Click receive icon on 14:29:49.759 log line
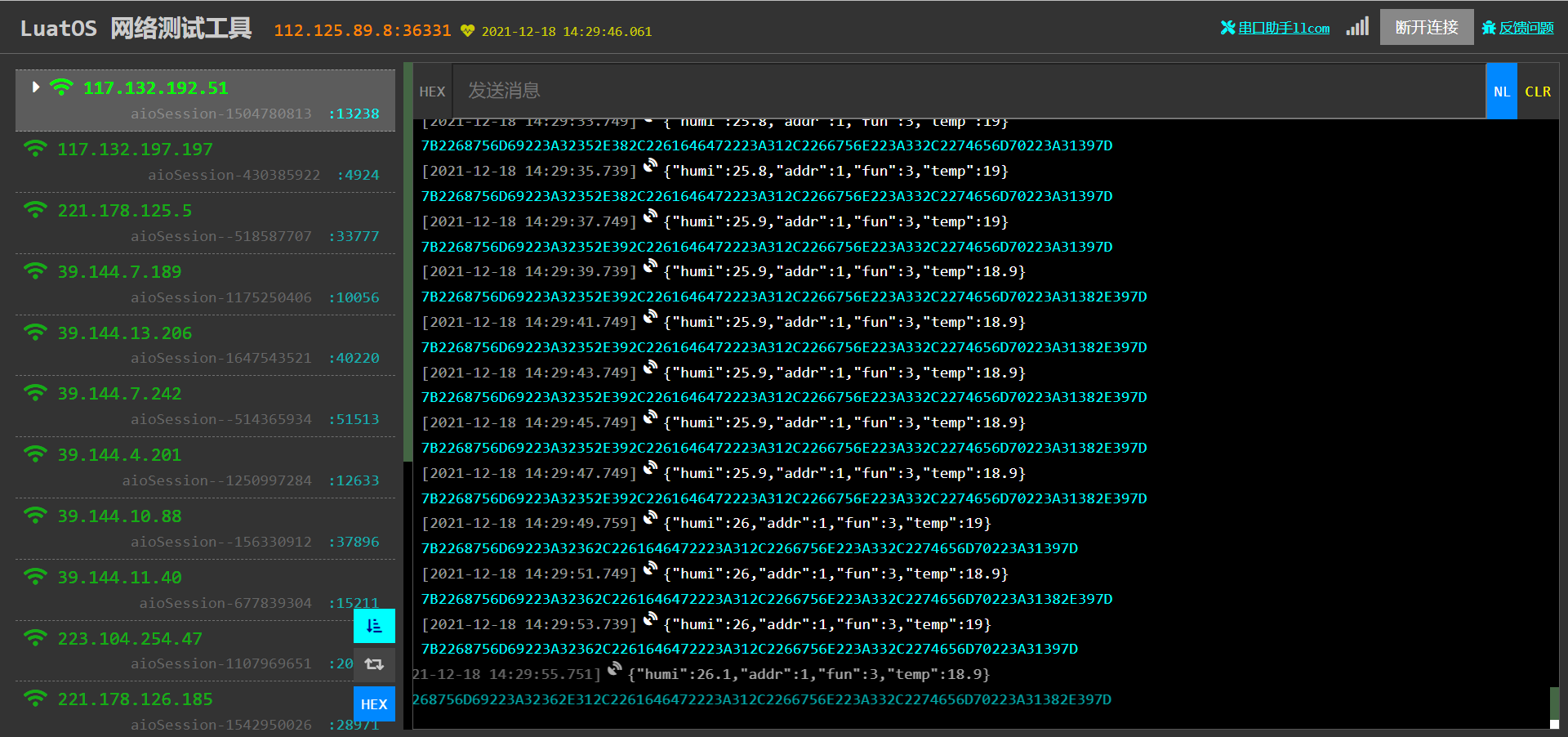 pyautogui.click(x=650, y=519)
